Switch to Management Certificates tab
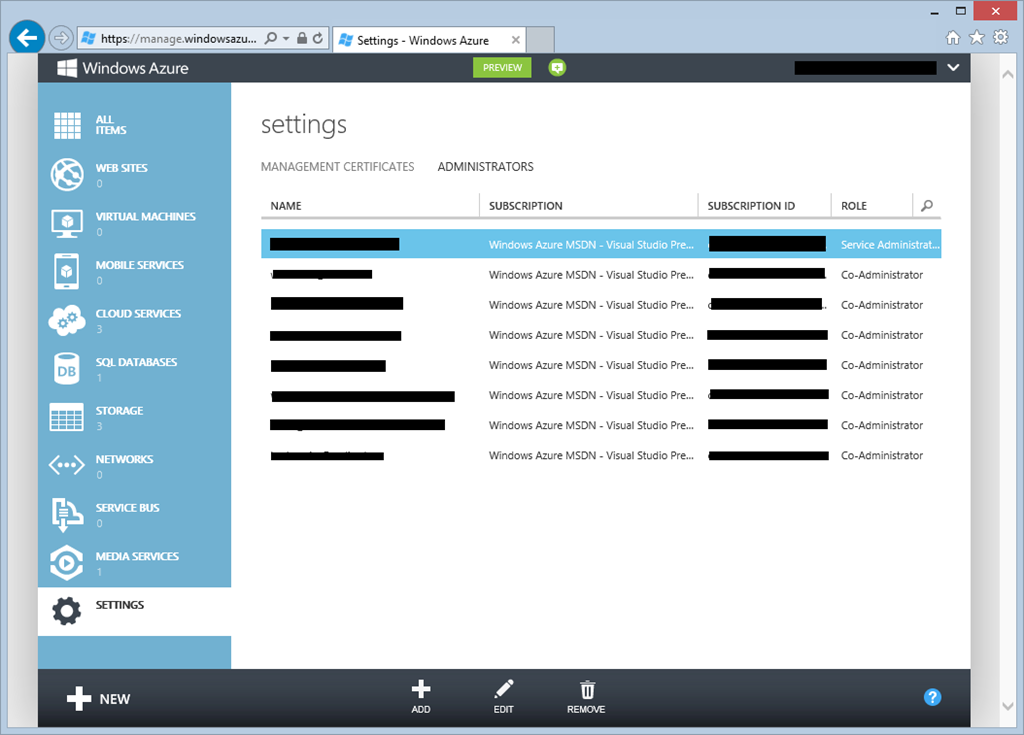The width and height of the screenshot is (1024, 735). coord(337,167)
